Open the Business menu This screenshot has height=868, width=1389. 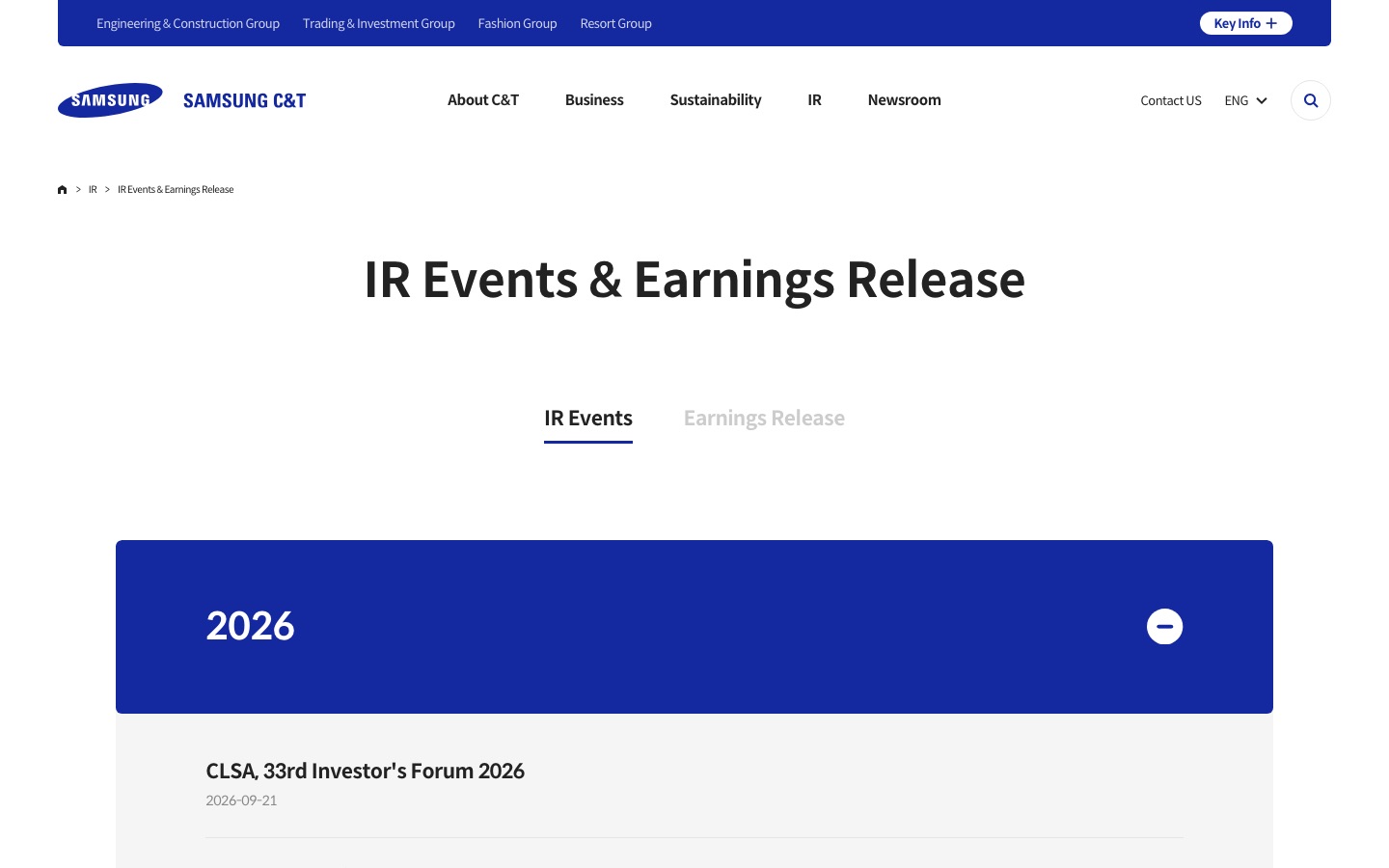click(594, 100)
